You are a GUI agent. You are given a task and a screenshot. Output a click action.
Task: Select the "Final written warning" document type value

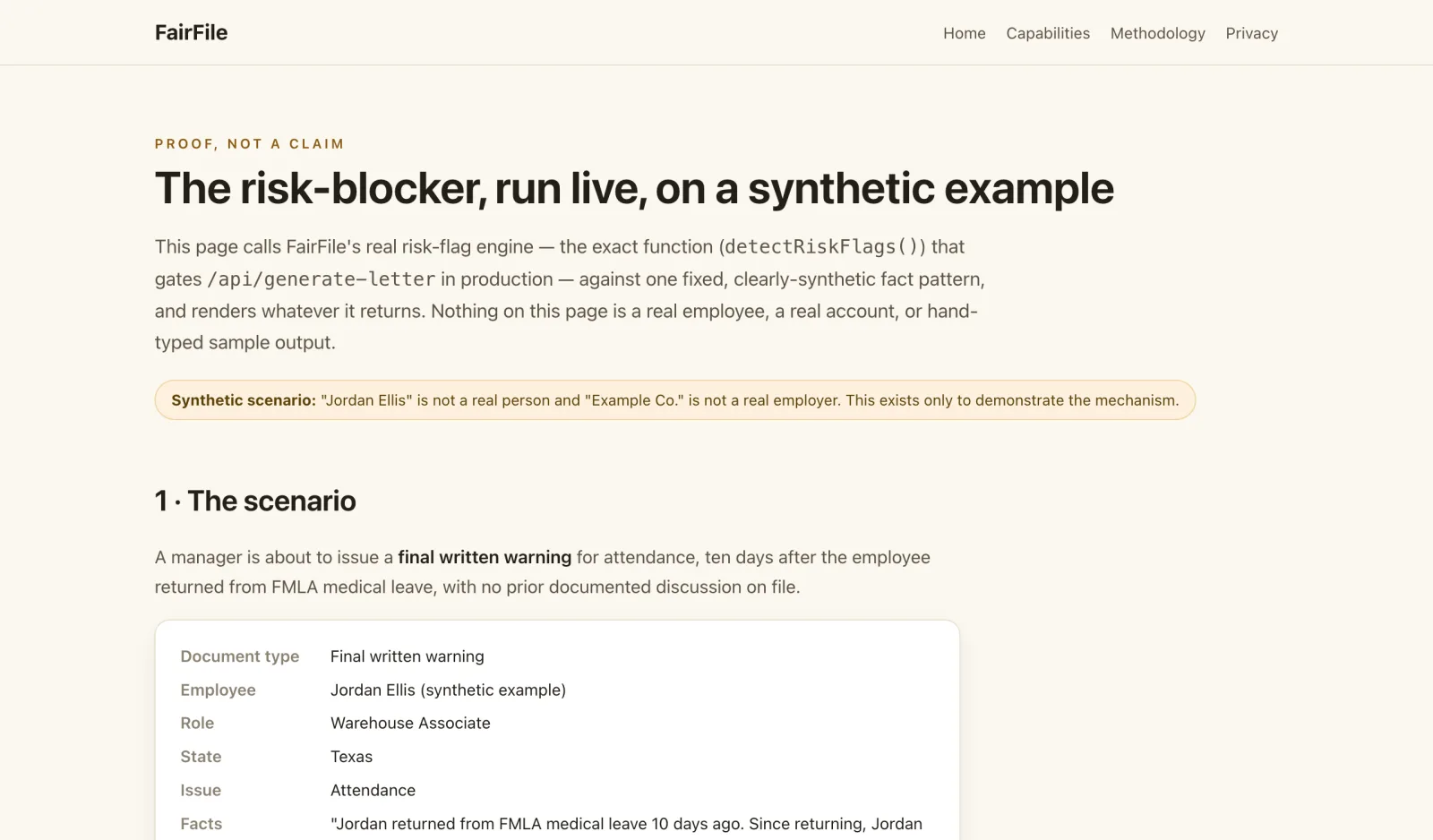point(408,656)
